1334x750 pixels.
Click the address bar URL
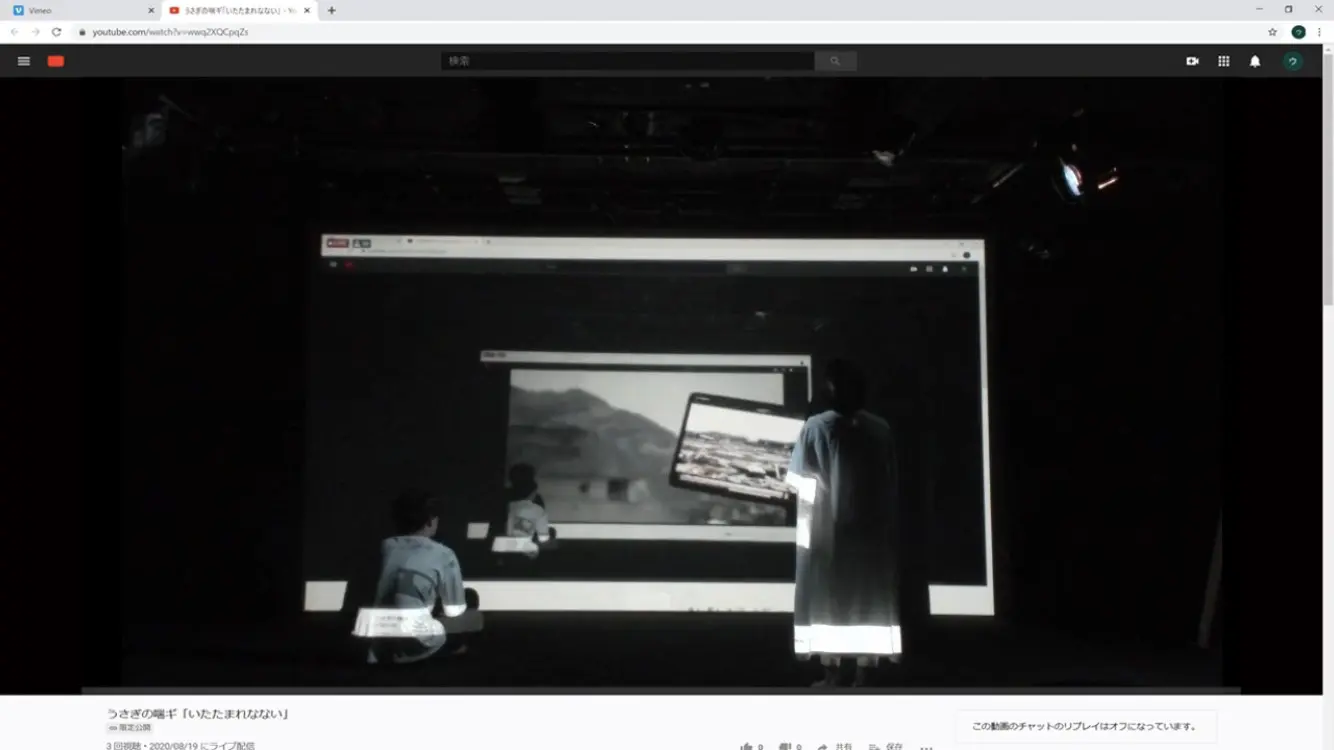(x=170, y=32)
